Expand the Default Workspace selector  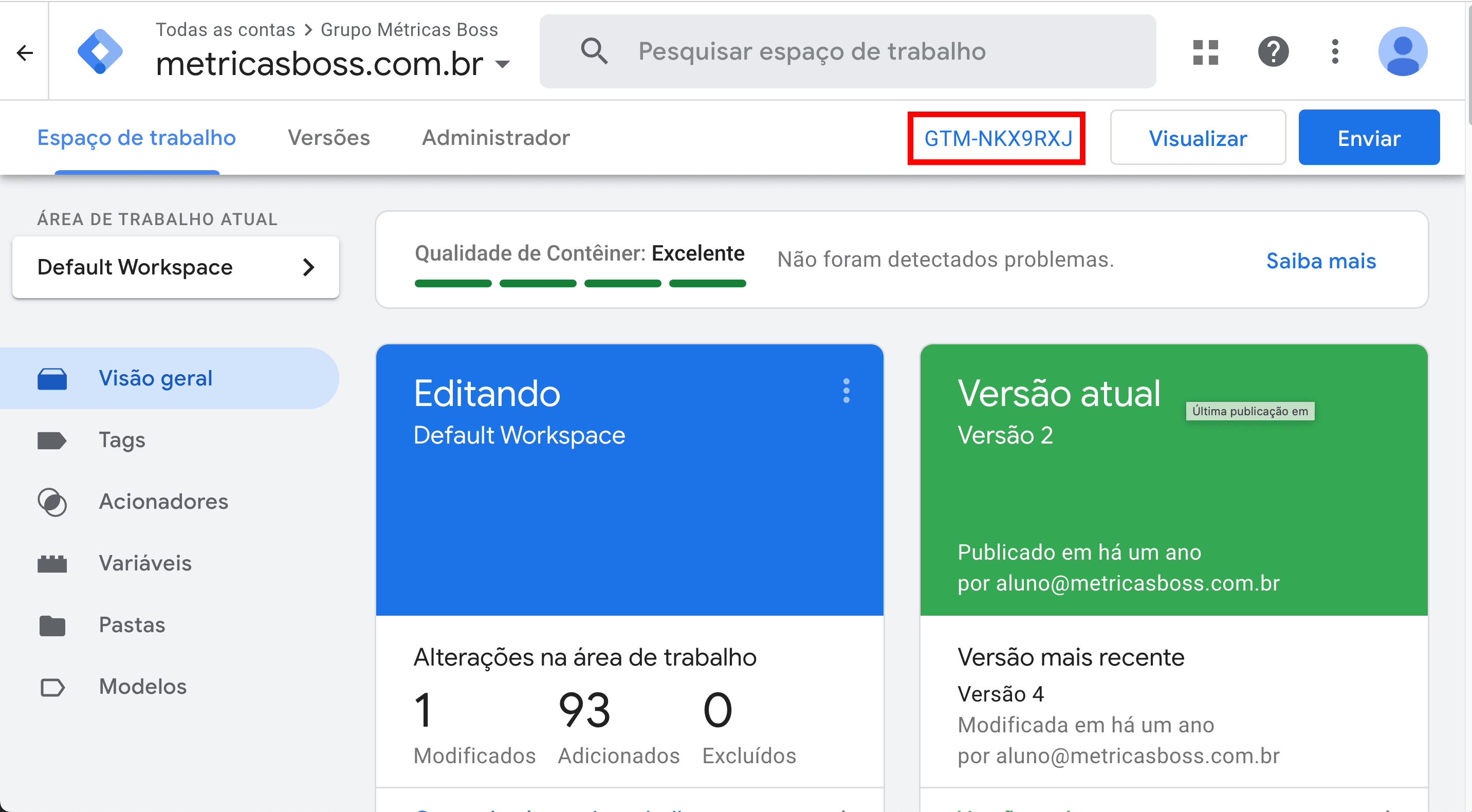(x=175, y=267)
